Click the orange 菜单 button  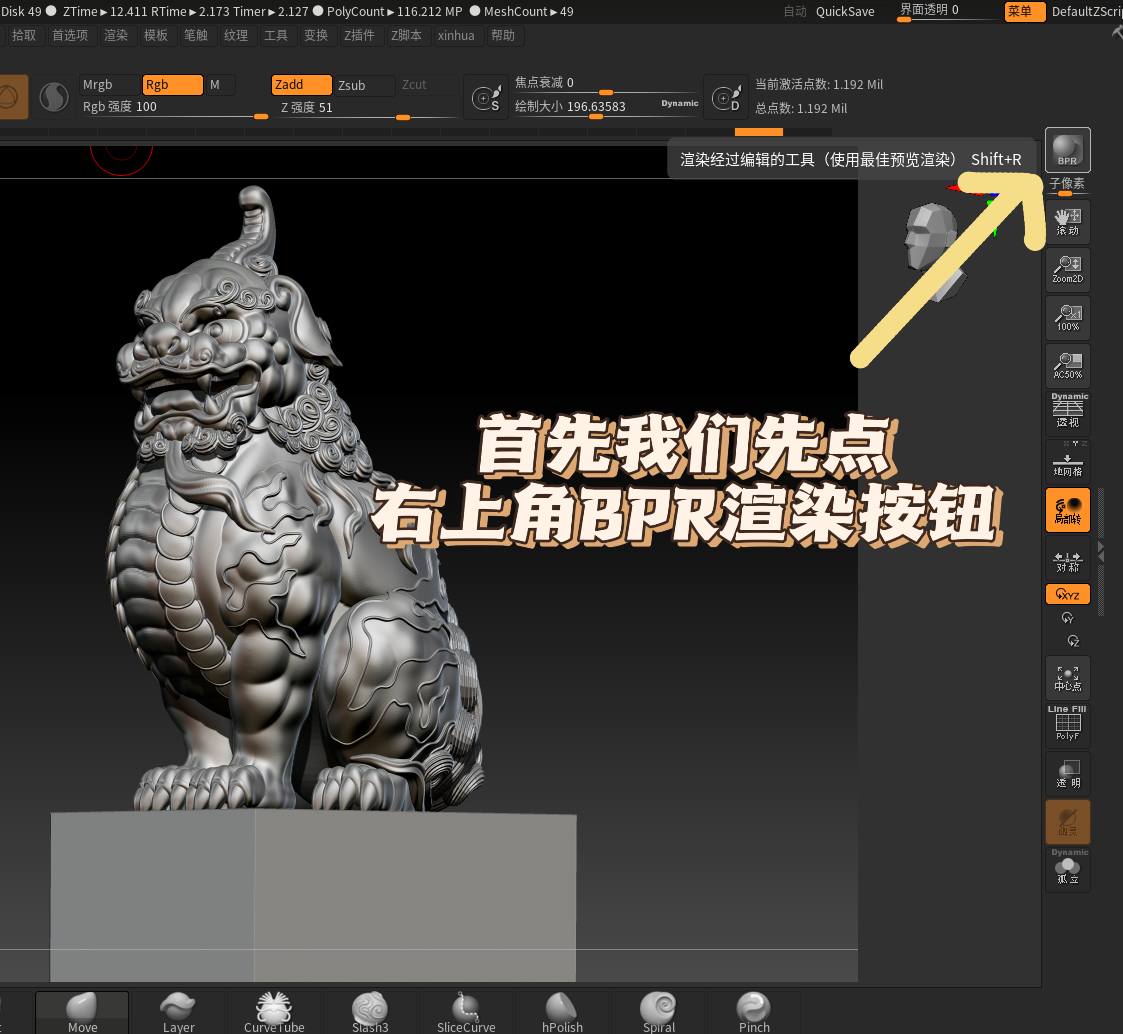[1024, 11]
